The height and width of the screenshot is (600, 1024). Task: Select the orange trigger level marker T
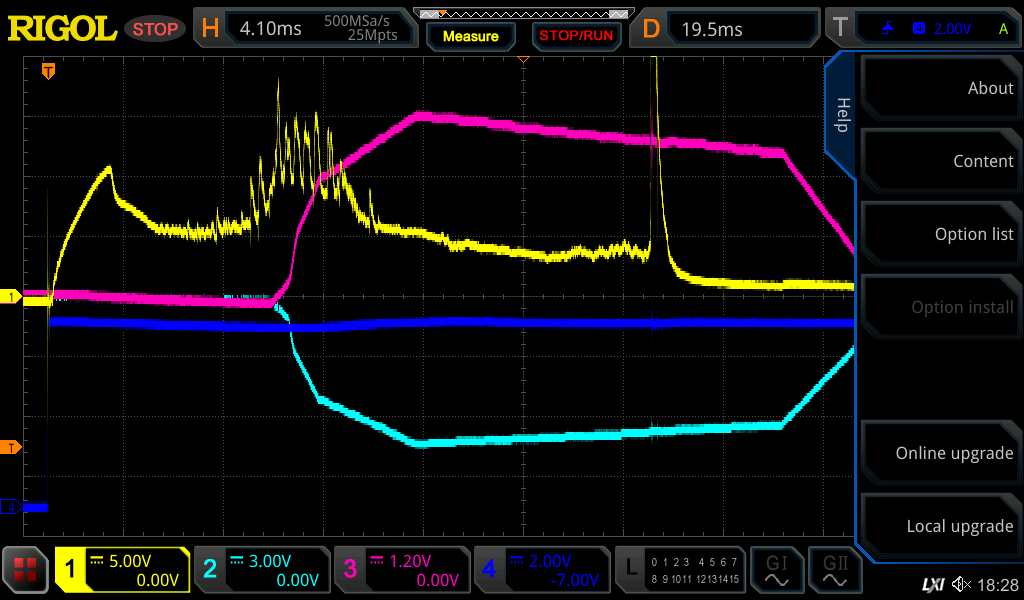[11, 446]
